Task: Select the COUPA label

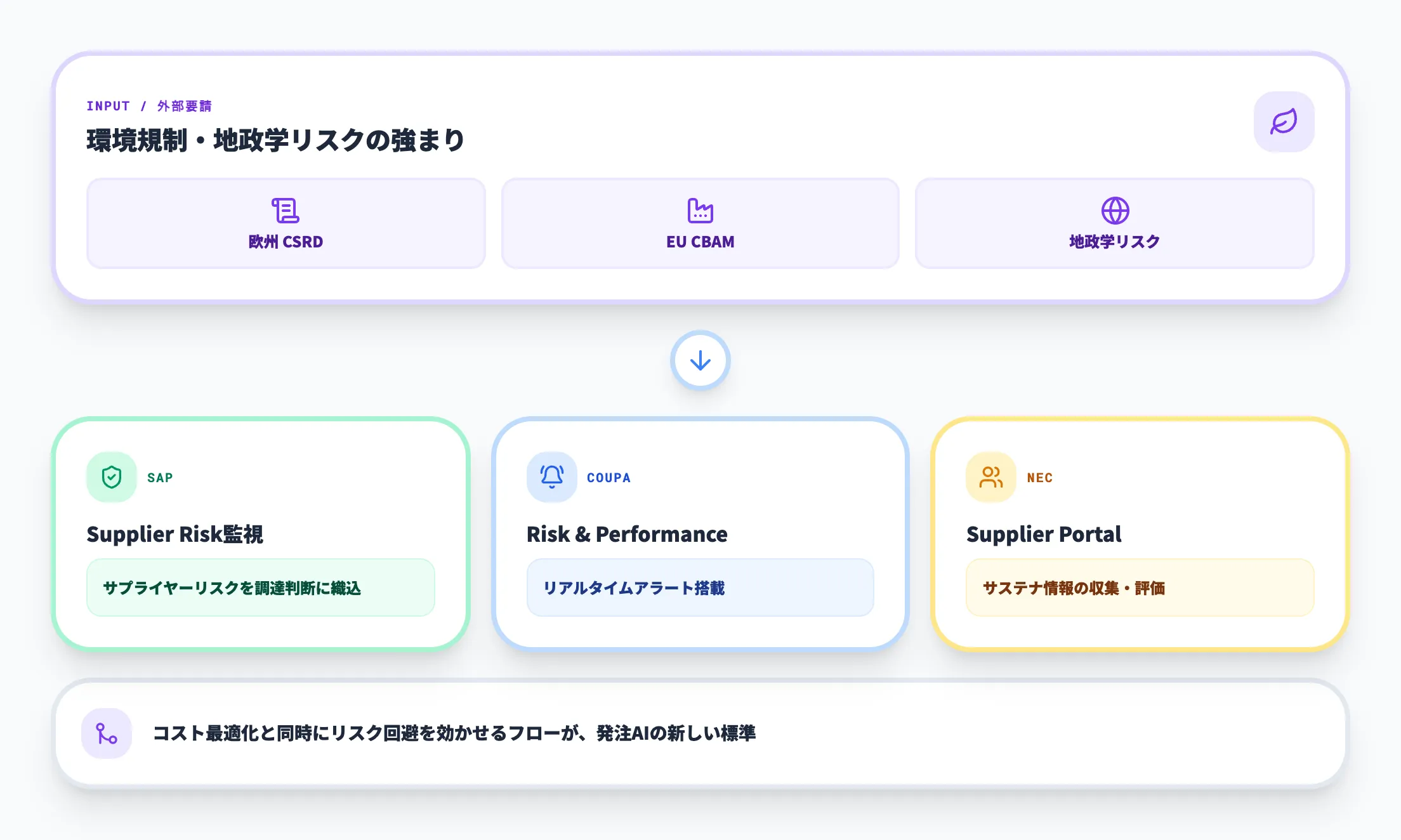Action: 608,477
